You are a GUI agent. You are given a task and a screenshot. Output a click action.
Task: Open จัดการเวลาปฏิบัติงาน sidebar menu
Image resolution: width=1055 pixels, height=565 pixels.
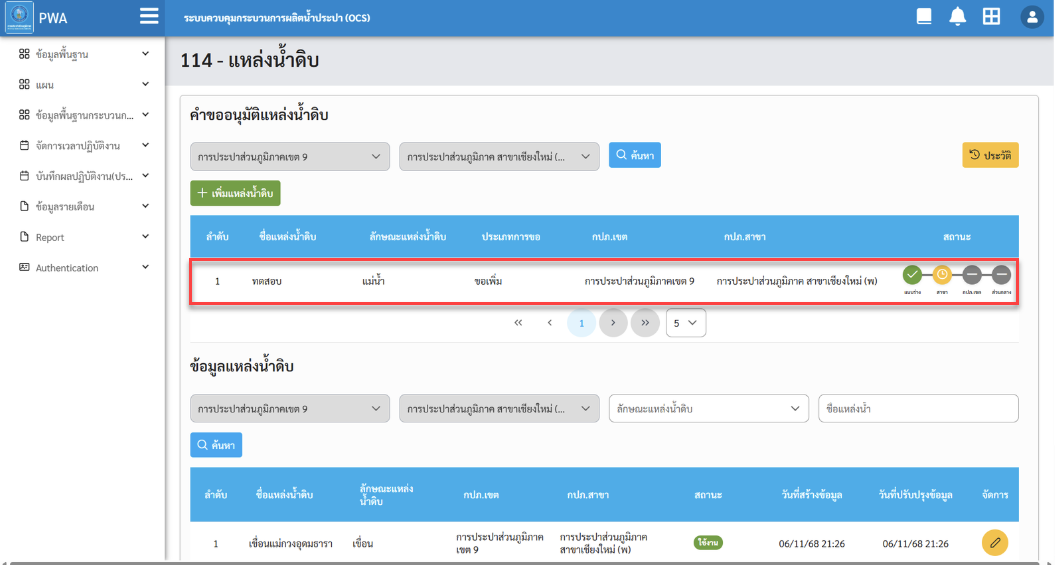pos(83,145)
